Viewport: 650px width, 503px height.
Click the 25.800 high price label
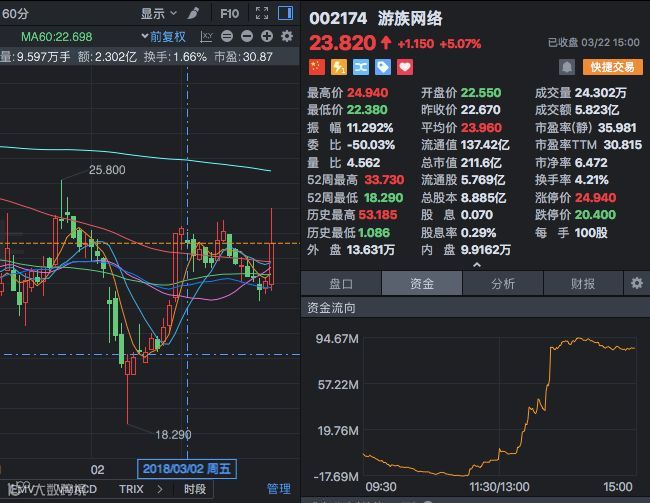coord(107,170)
